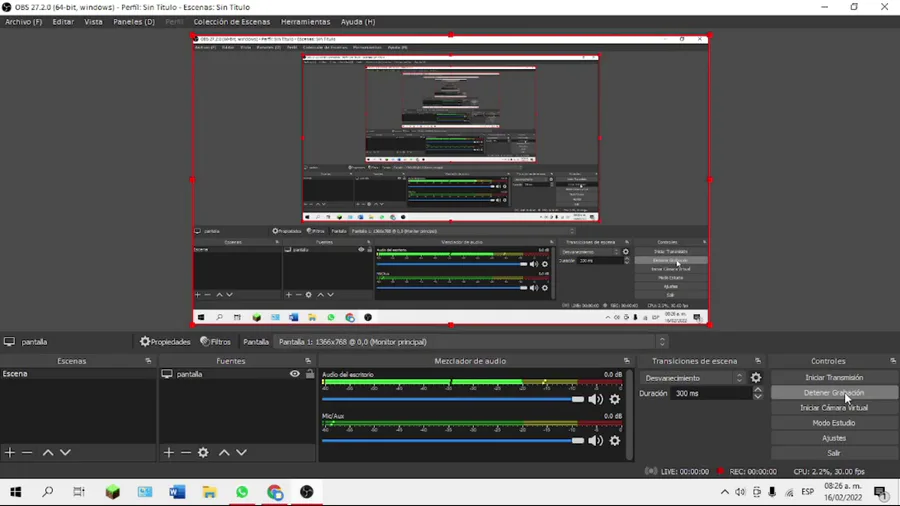Viewport: 900px width, 506px height.
Task: Open Windows Start menu
Action: coord(15,492)
